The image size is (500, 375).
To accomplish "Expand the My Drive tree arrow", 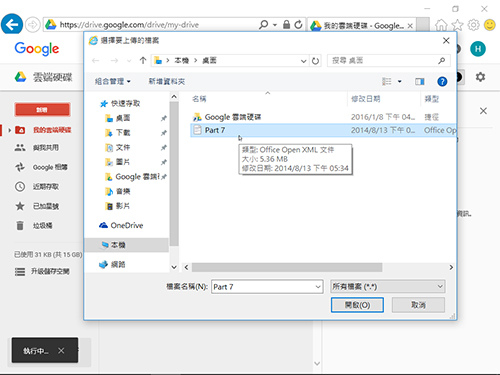I will pos(10,130).
